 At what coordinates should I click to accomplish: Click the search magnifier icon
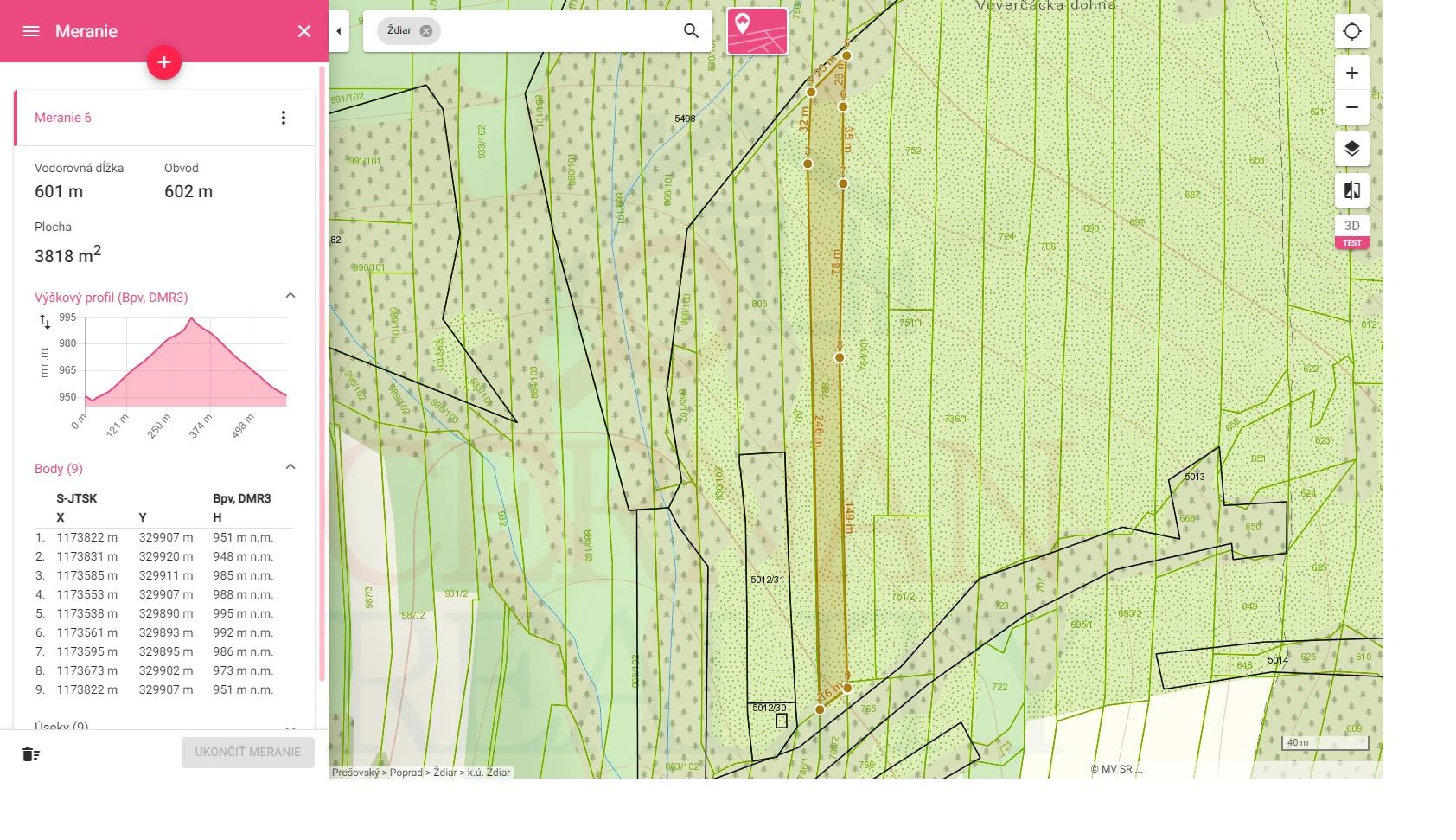[691, 31]
